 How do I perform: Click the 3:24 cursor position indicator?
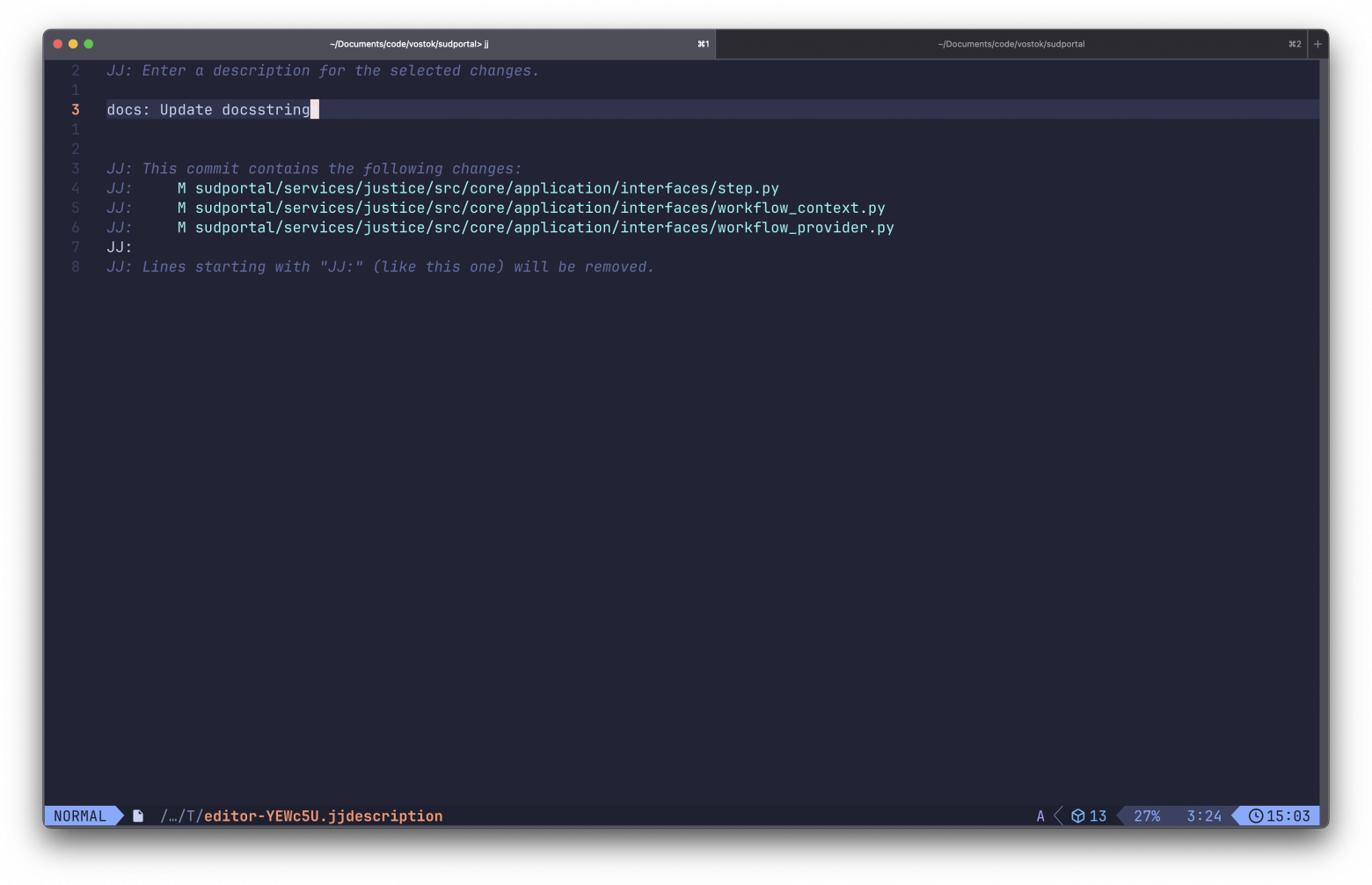1204,816
